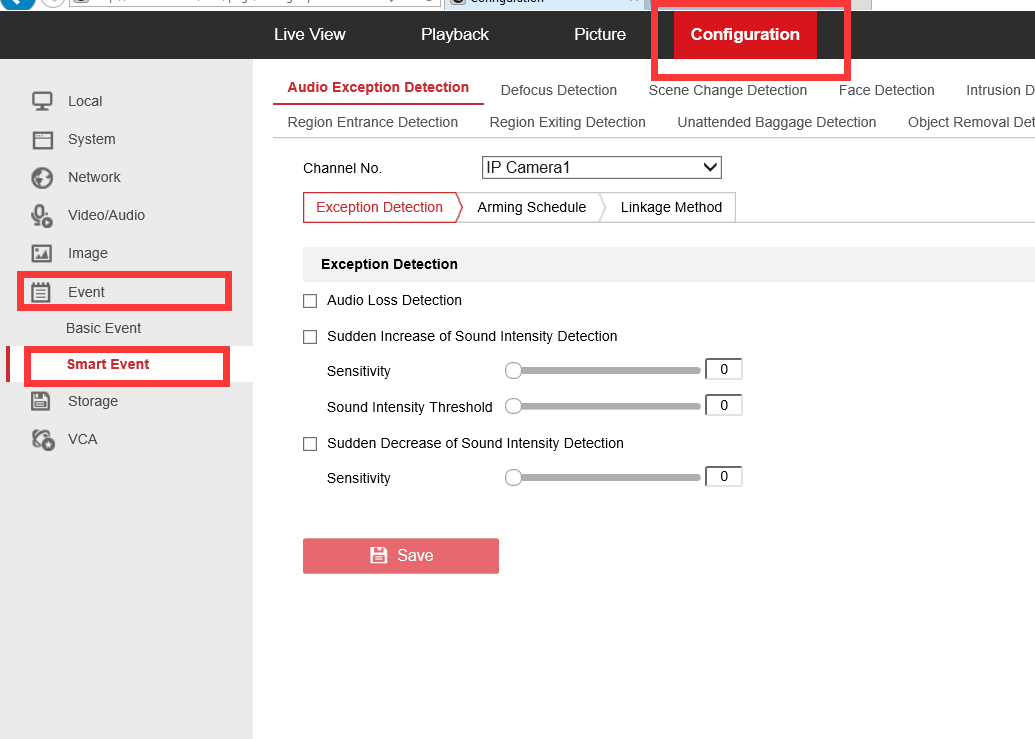
Task: Click the Network globe icon
Action: (42, 178)
